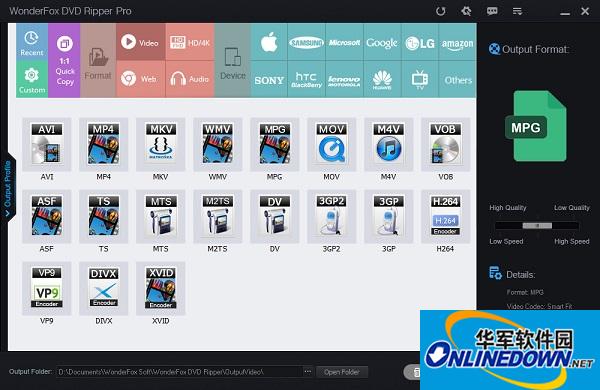
Task: Open Amazon device profiles
Action: point(457,42)
